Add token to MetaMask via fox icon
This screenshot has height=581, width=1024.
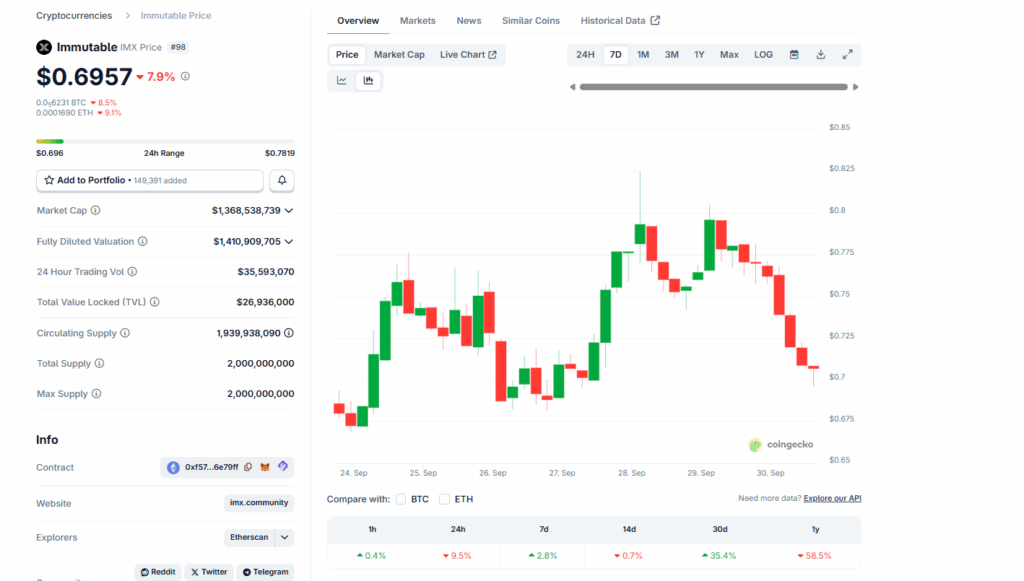264,467
